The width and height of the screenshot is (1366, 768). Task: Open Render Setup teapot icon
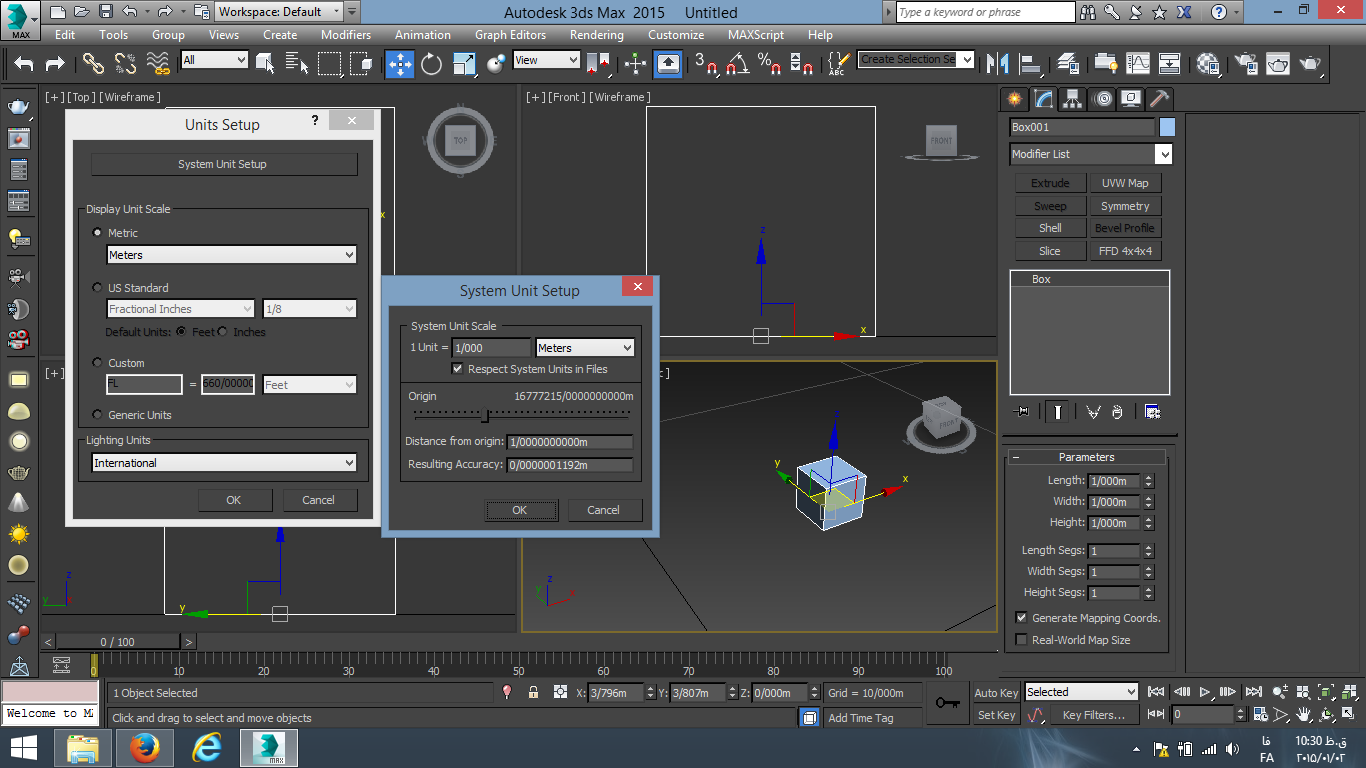click(x=1246, y=64)
